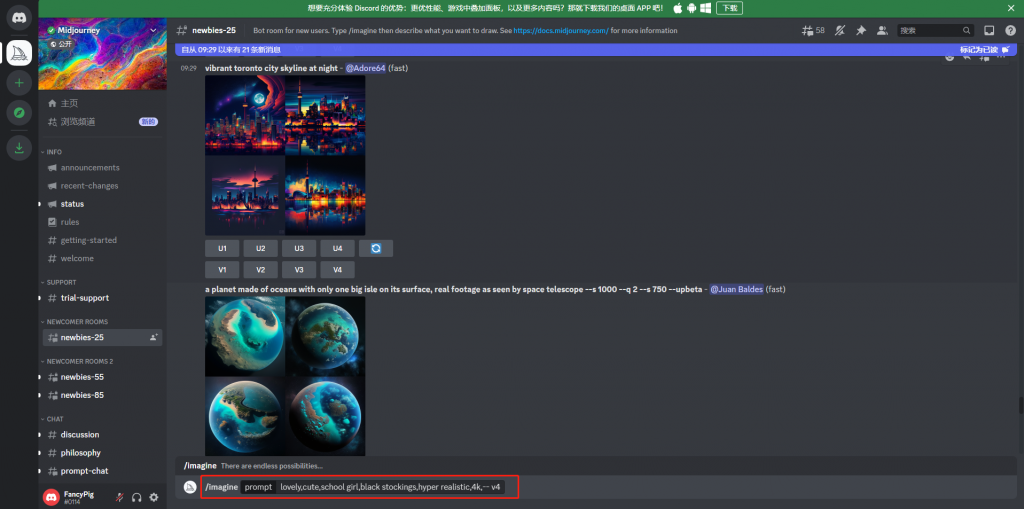Click the V3 variation button
Viewport: 1024px width, 509px height.
[299, 270]
